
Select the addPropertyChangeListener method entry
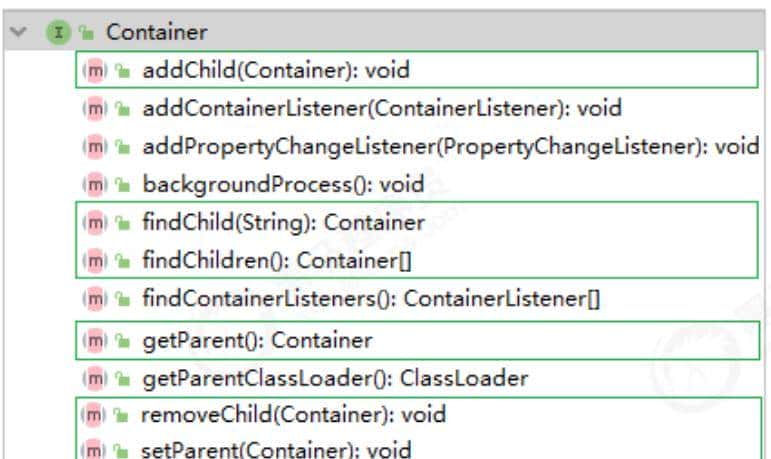click(450, 147)
